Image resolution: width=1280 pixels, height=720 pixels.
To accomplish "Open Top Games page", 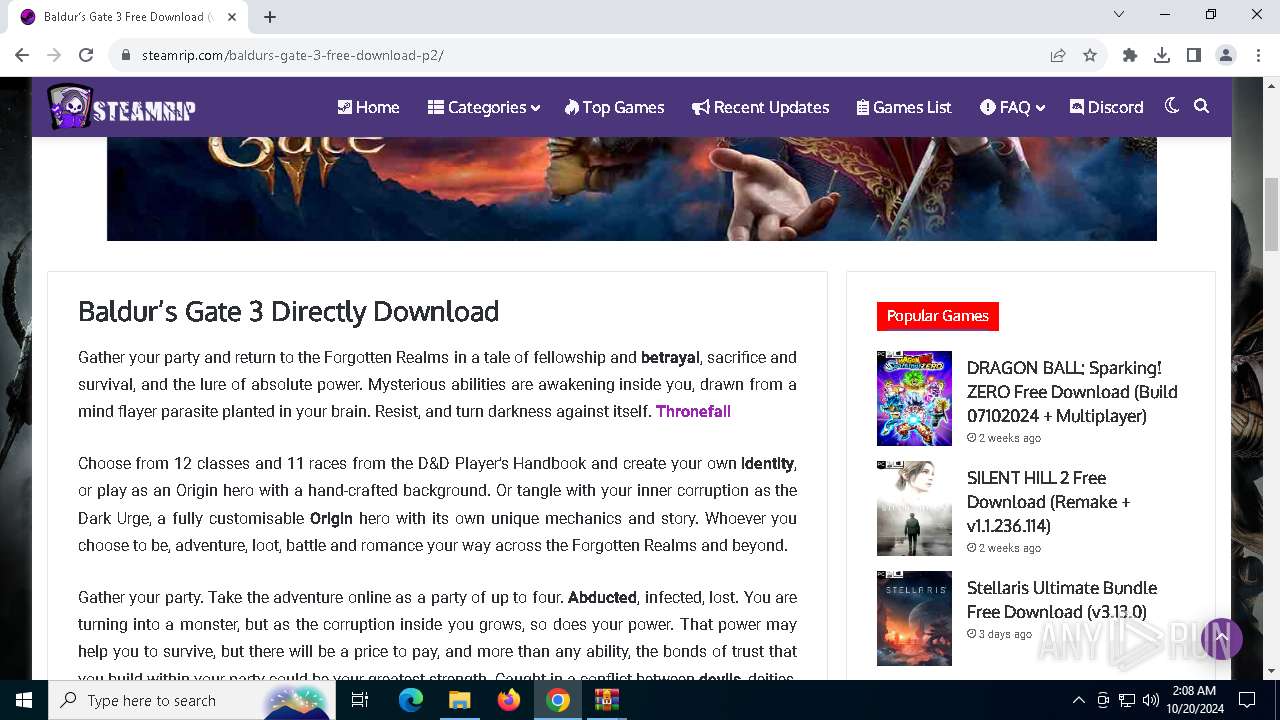I will (614, 107).
